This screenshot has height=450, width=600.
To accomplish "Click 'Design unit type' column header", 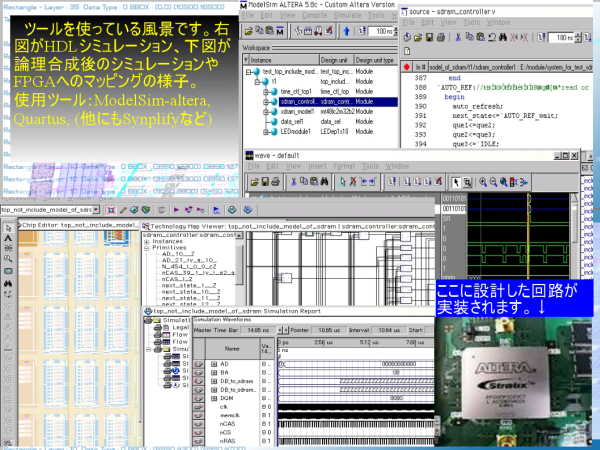I will (x=375, y=60).
